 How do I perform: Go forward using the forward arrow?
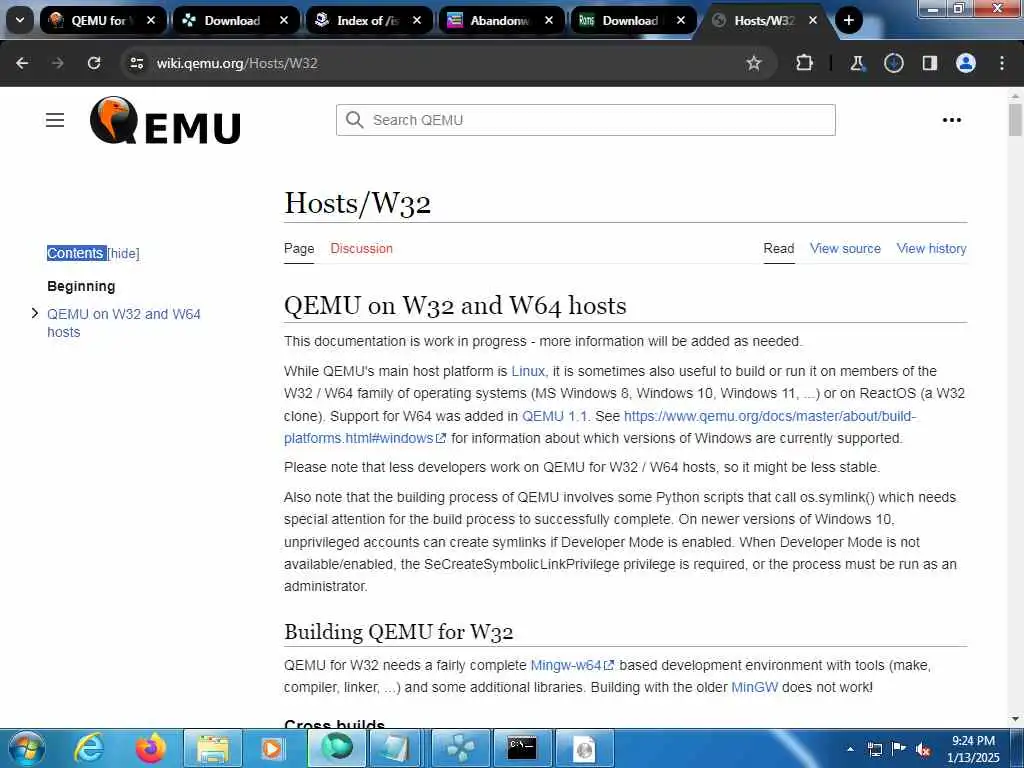coord(58,63)
